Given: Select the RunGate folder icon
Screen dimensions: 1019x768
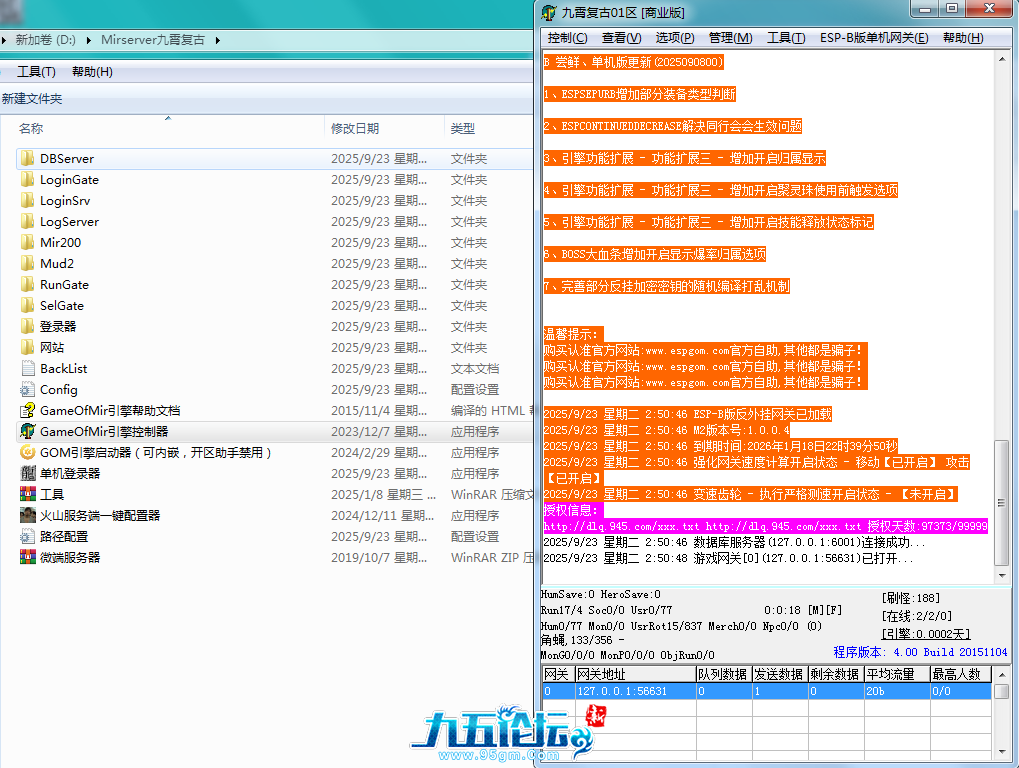Looking at the screenshot, I should tap(27, 285).
